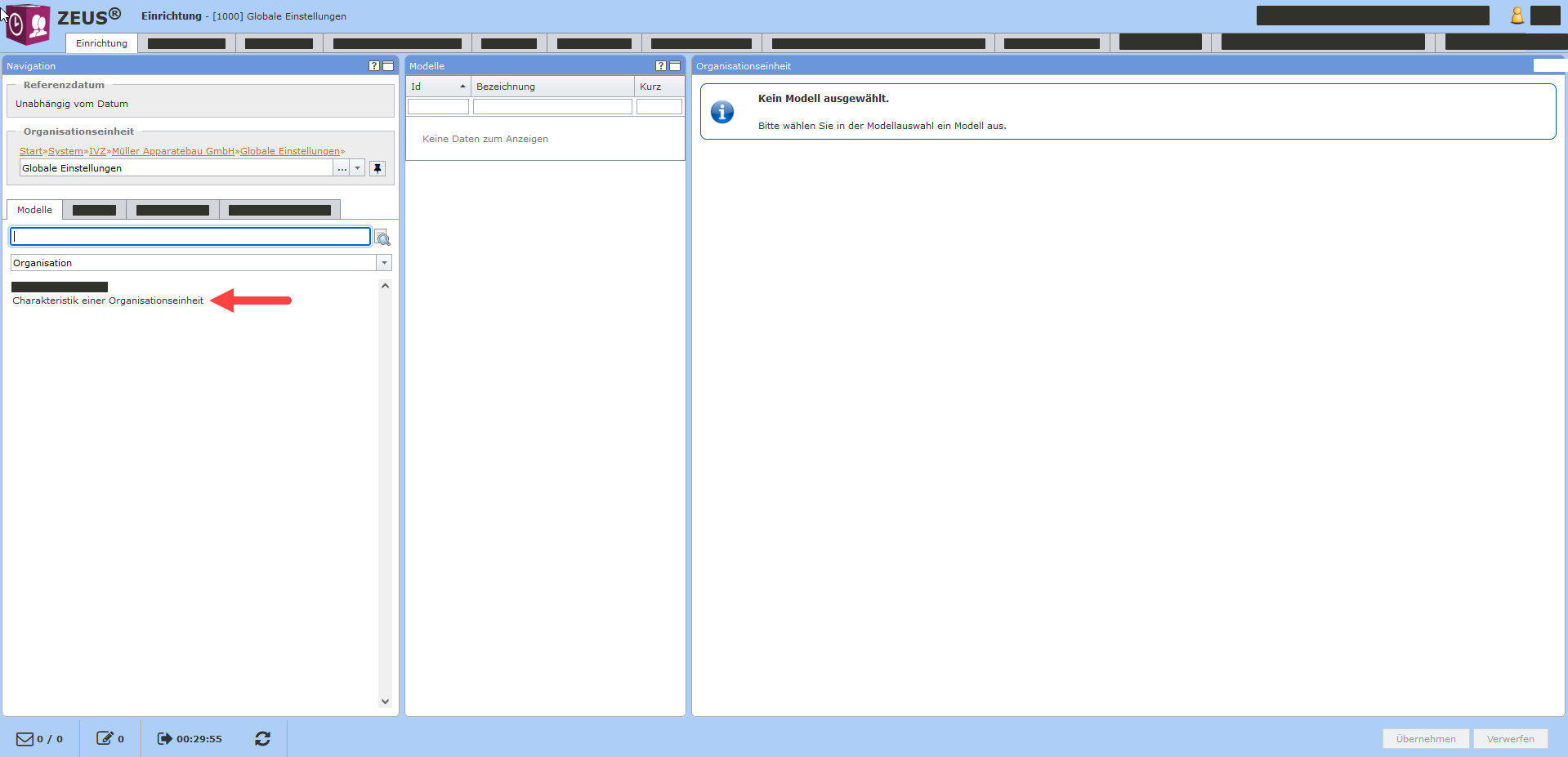The height and width of the screenshot is (757, 1568).
Task: Select Charakteristik einer Organisationseinheit
Action: 108,301
